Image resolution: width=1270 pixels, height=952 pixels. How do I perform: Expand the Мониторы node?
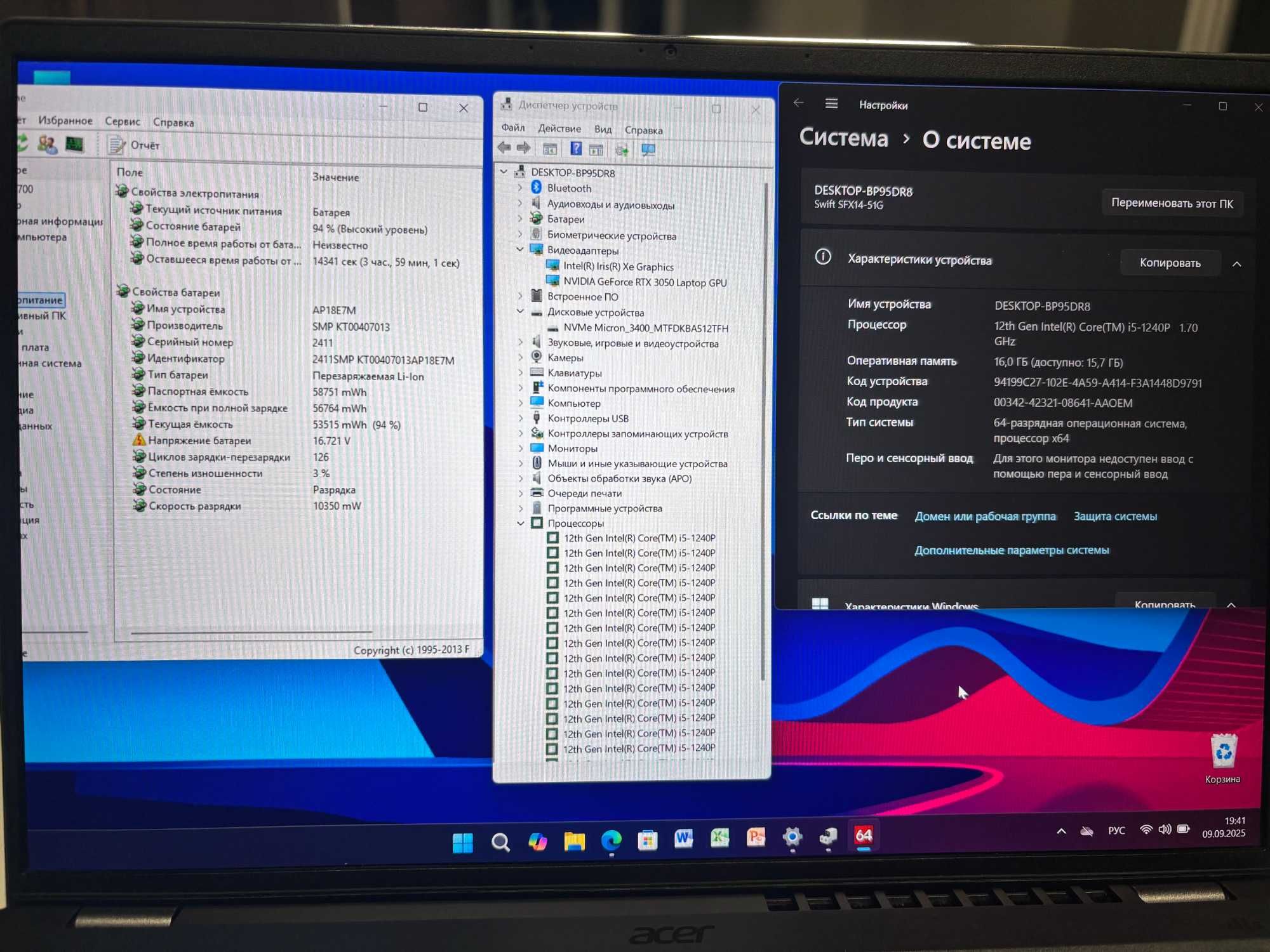521,448
